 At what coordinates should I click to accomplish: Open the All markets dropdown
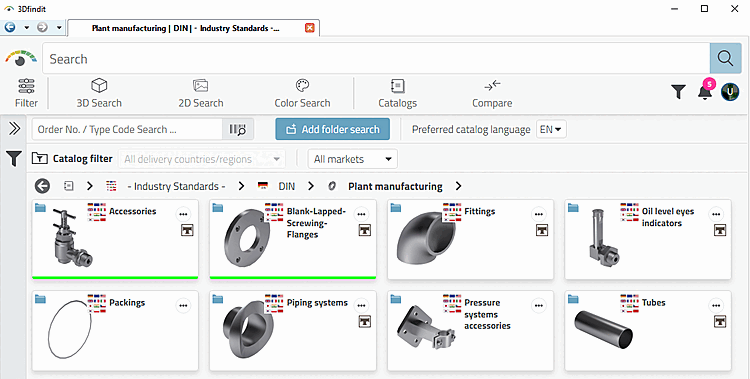coord(353,159)
